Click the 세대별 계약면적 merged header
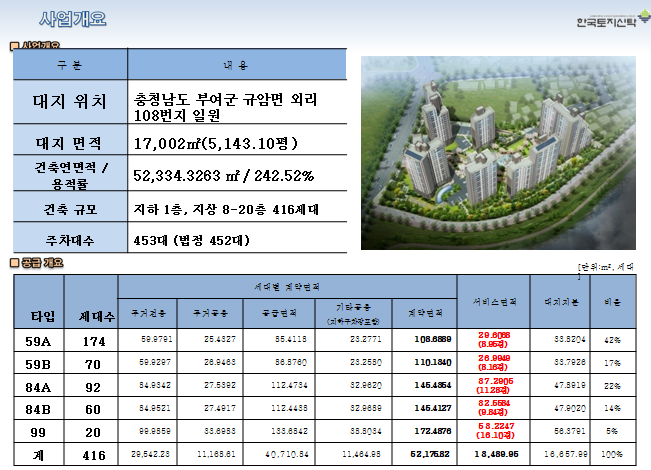Screen dimensions: 651x470 tap(287, 287)
